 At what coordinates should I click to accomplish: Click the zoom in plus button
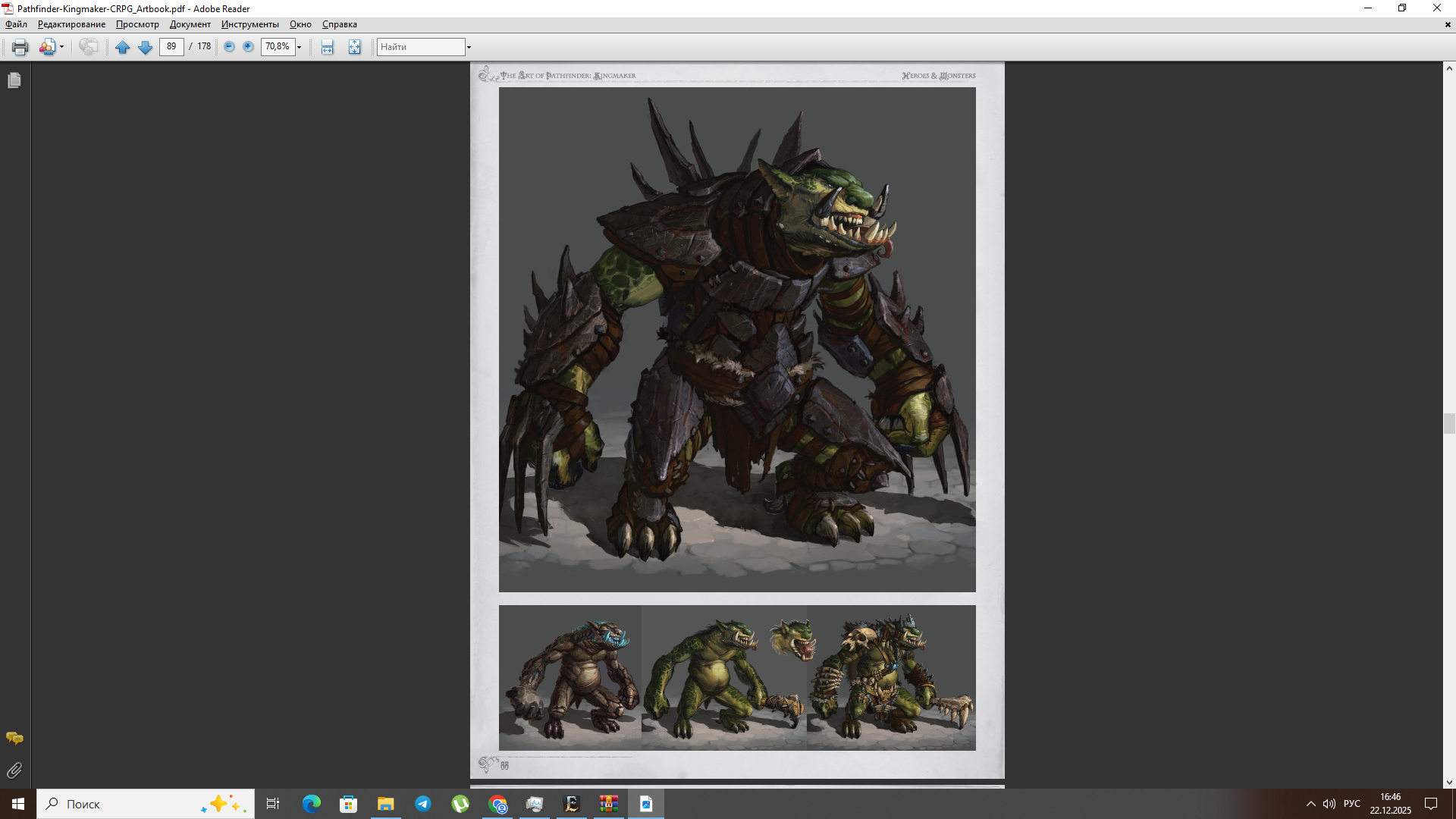(248, 47)
